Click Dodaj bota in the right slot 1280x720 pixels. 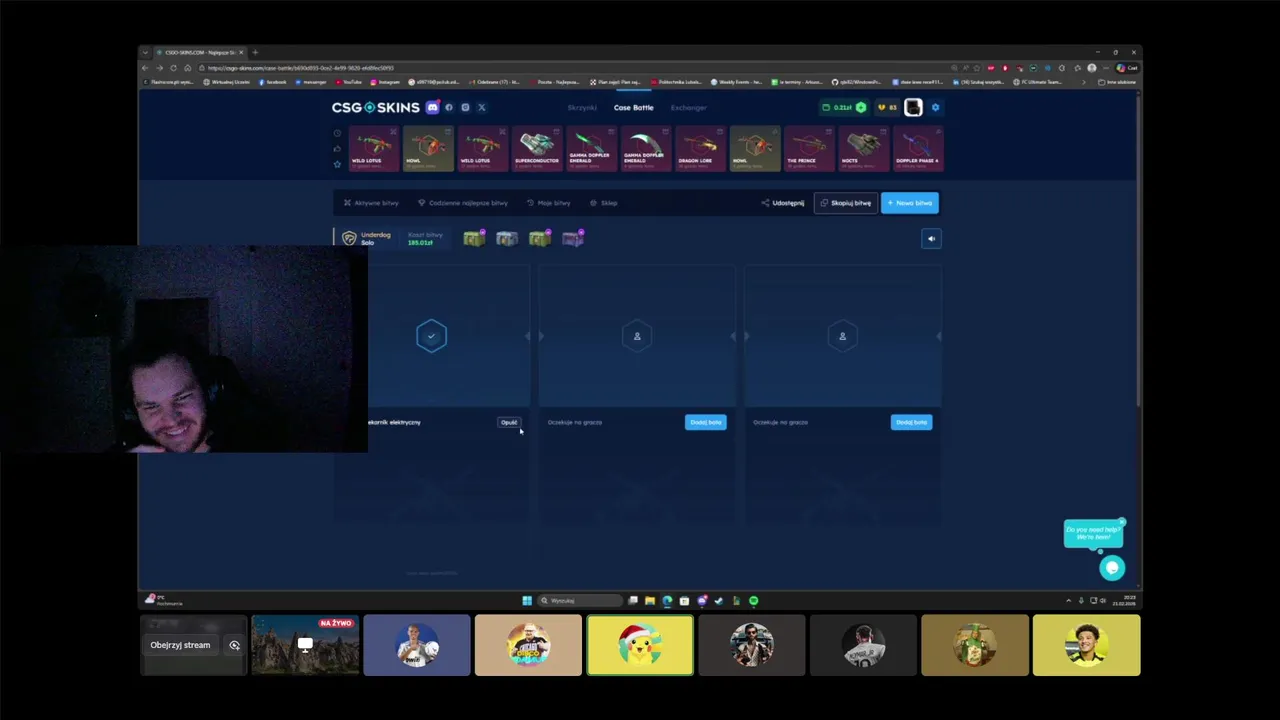[911, 422]
